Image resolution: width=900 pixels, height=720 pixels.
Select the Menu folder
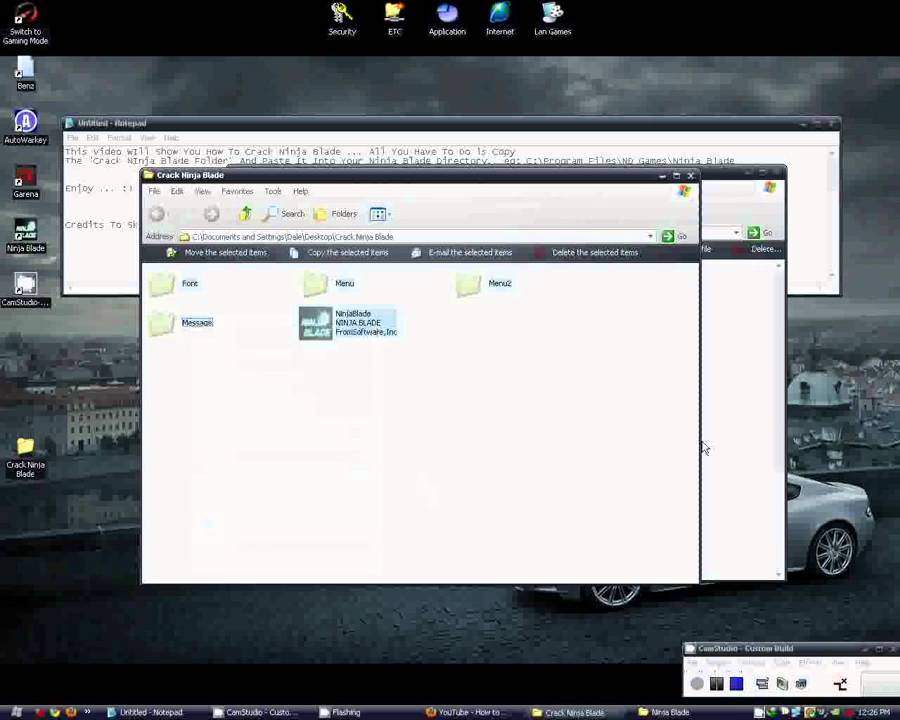[328, 284]
